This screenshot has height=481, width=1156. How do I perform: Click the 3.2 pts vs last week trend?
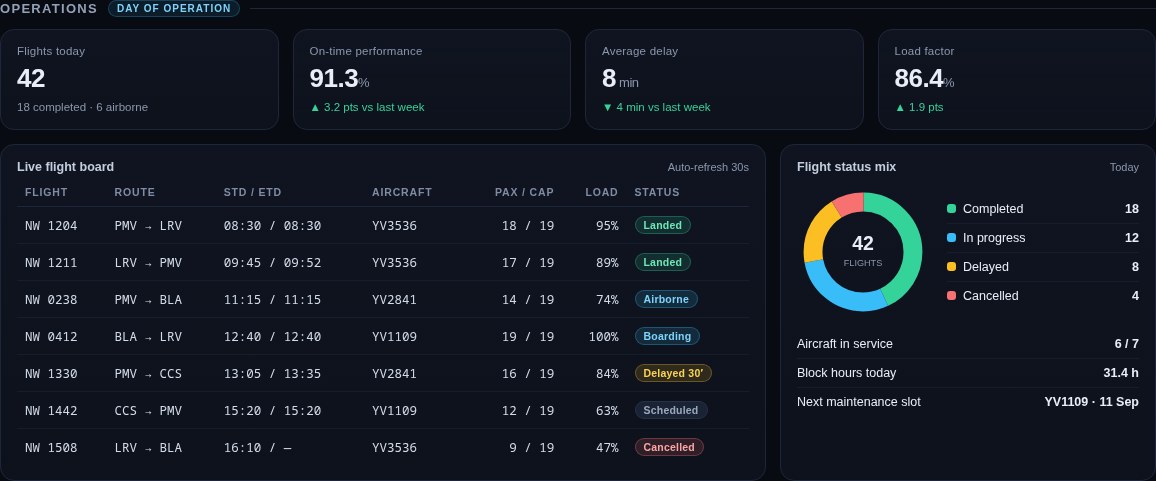pyautogui.click(x=367, y=107)
